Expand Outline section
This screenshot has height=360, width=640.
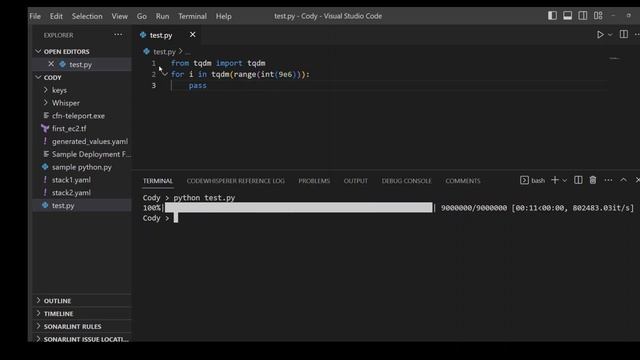[82, 301]
